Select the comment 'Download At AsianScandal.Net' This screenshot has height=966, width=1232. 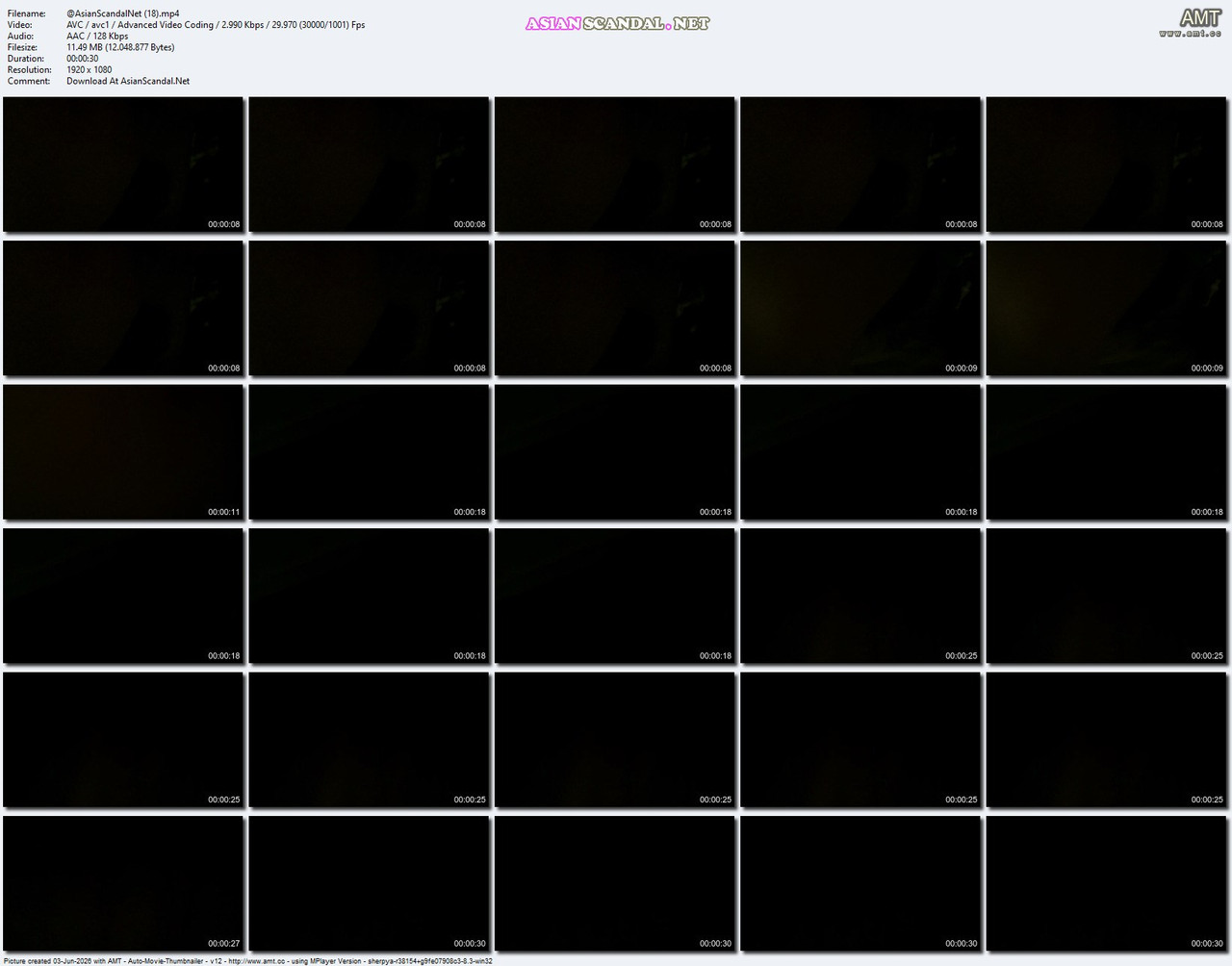(x=128, y=81)
